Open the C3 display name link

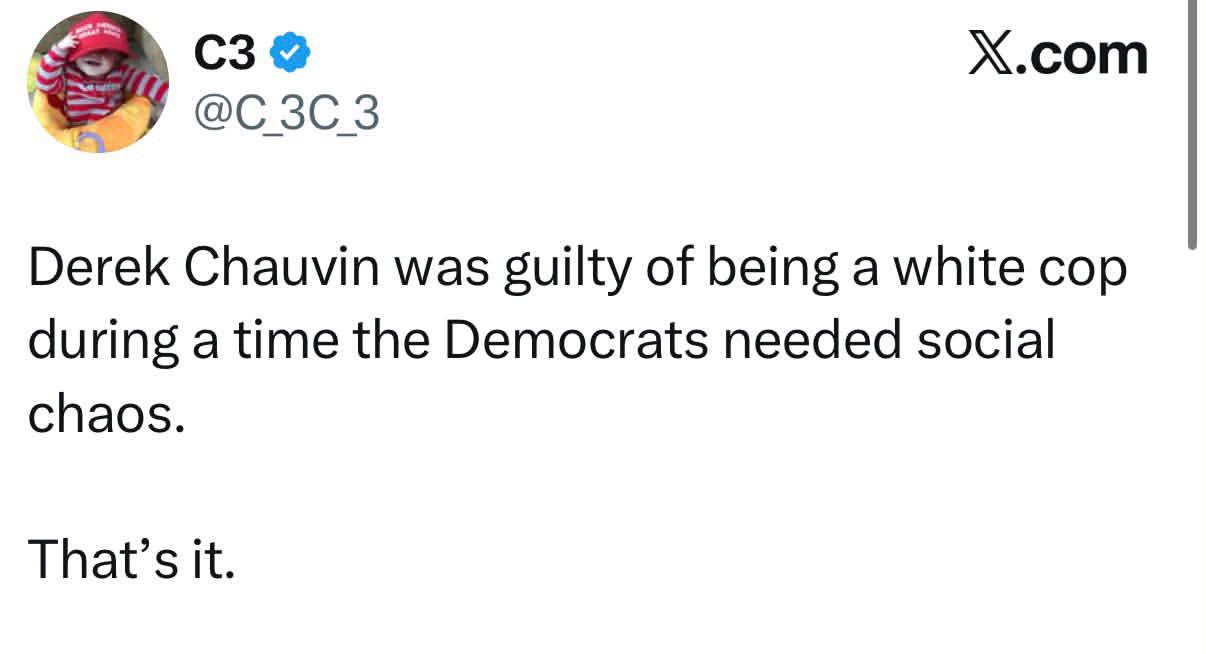[226, 55]
